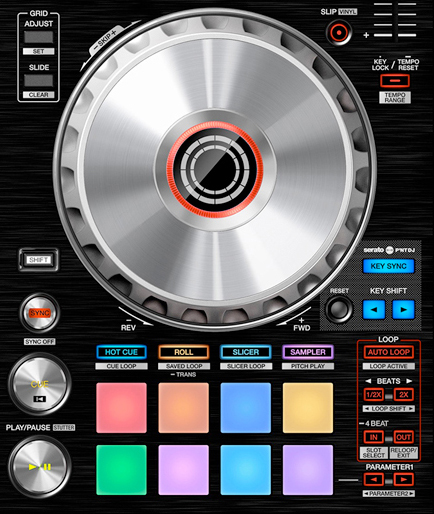The width and height of the screenshot is (434, 514).
Task: Click the Sync Off label
Action: tap(40, 342)
